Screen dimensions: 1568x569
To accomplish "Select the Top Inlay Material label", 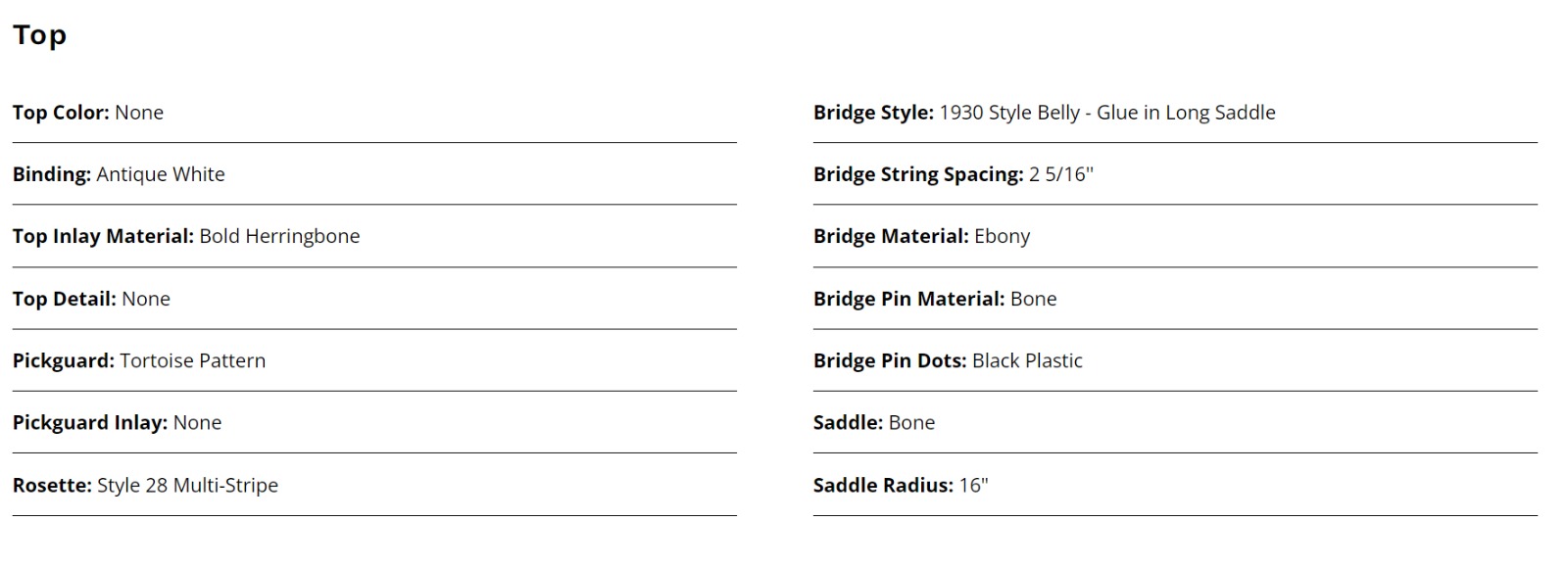I will tap(103, 236).
